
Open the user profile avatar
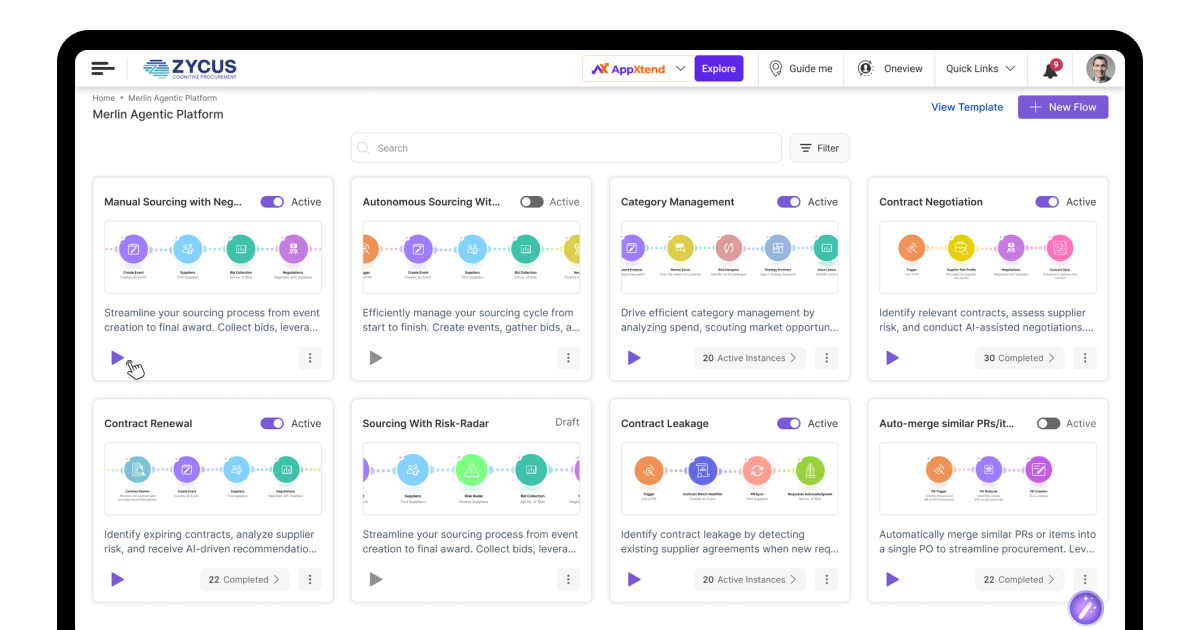1100,68
